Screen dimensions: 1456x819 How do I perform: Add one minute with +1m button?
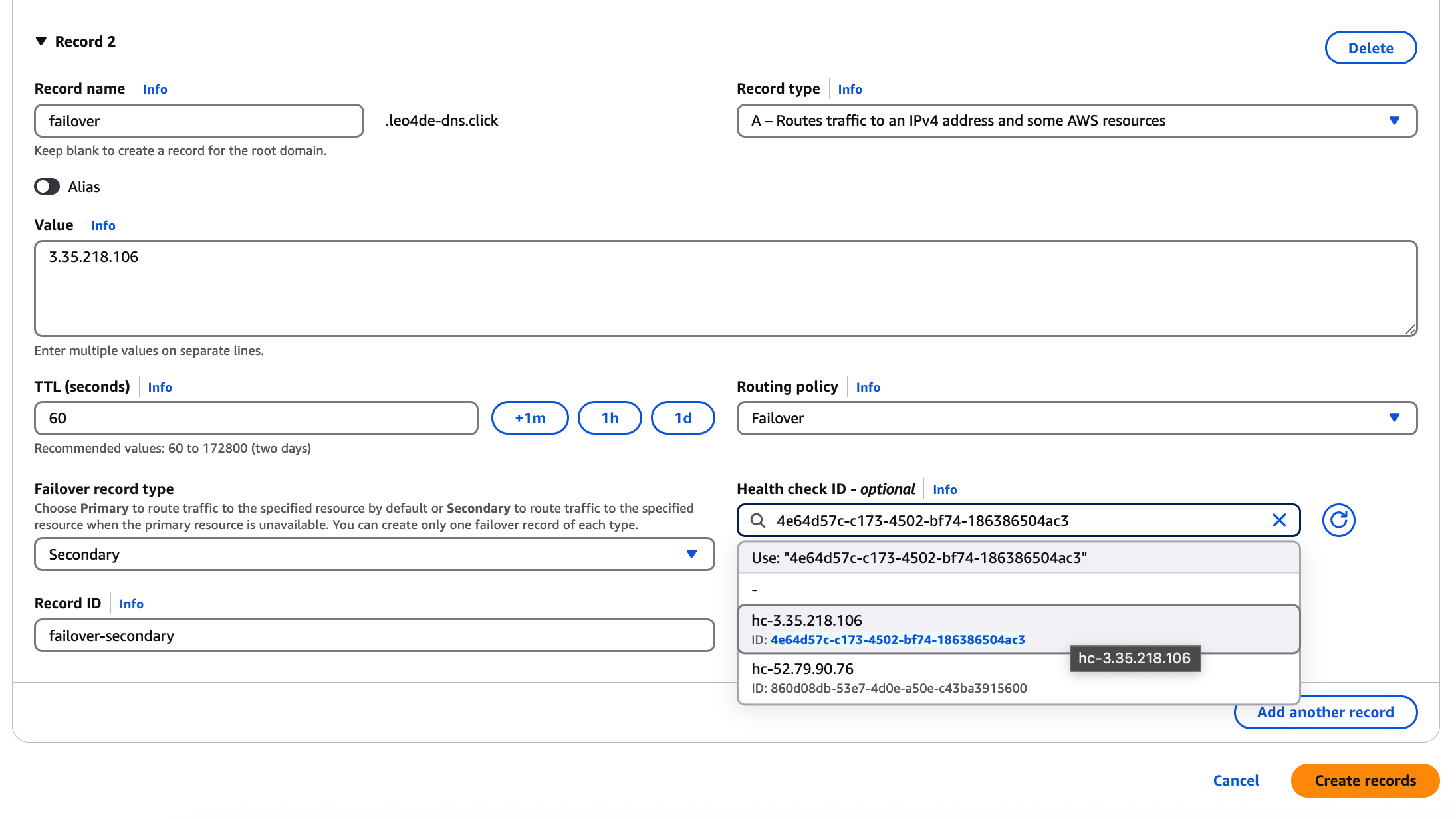(530, 418)
